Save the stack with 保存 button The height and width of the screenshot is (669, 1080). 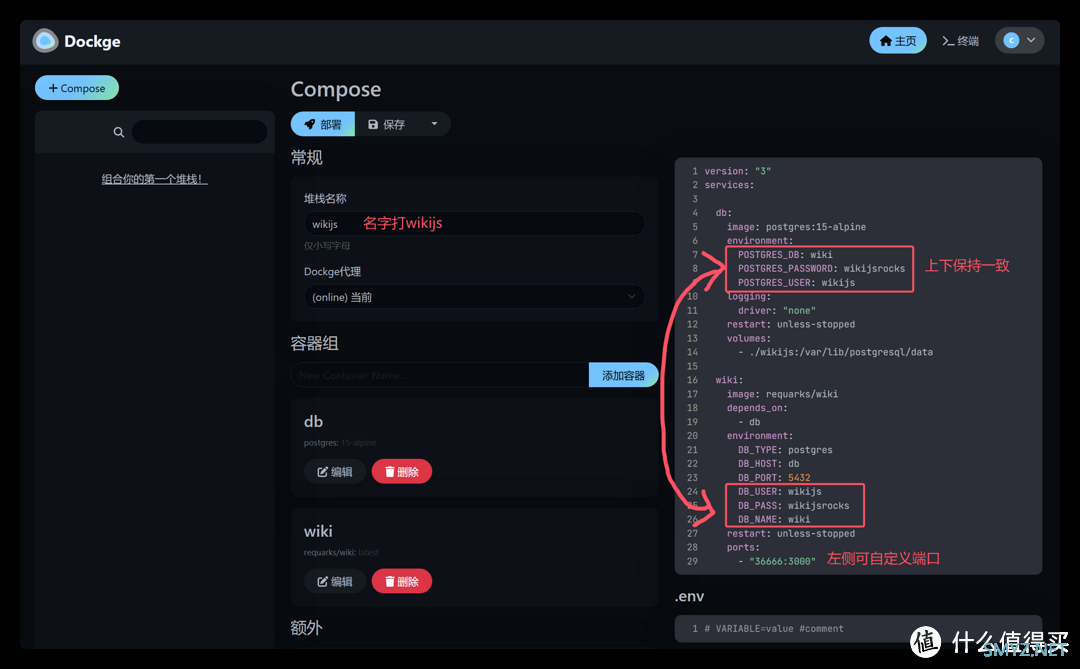386,124
